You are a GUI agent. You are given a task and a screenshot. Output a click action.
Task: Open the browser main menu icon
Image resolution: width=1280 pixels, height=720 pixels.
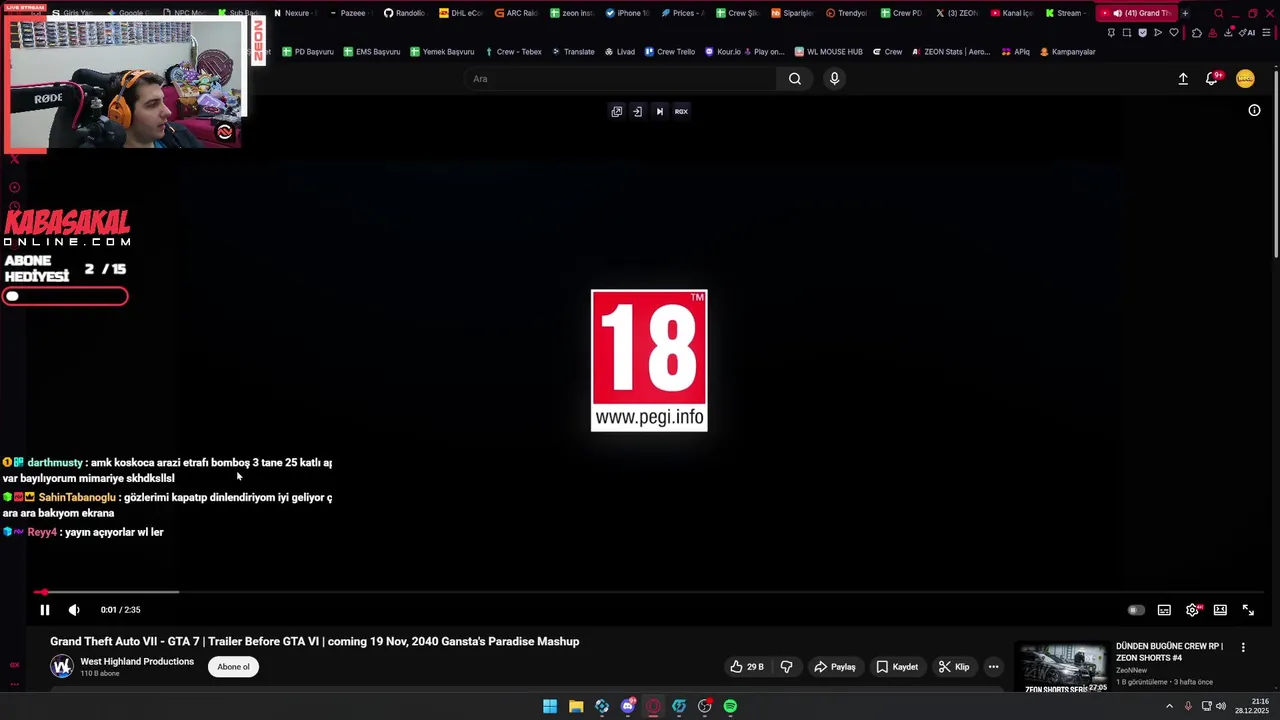point(1266,32)
